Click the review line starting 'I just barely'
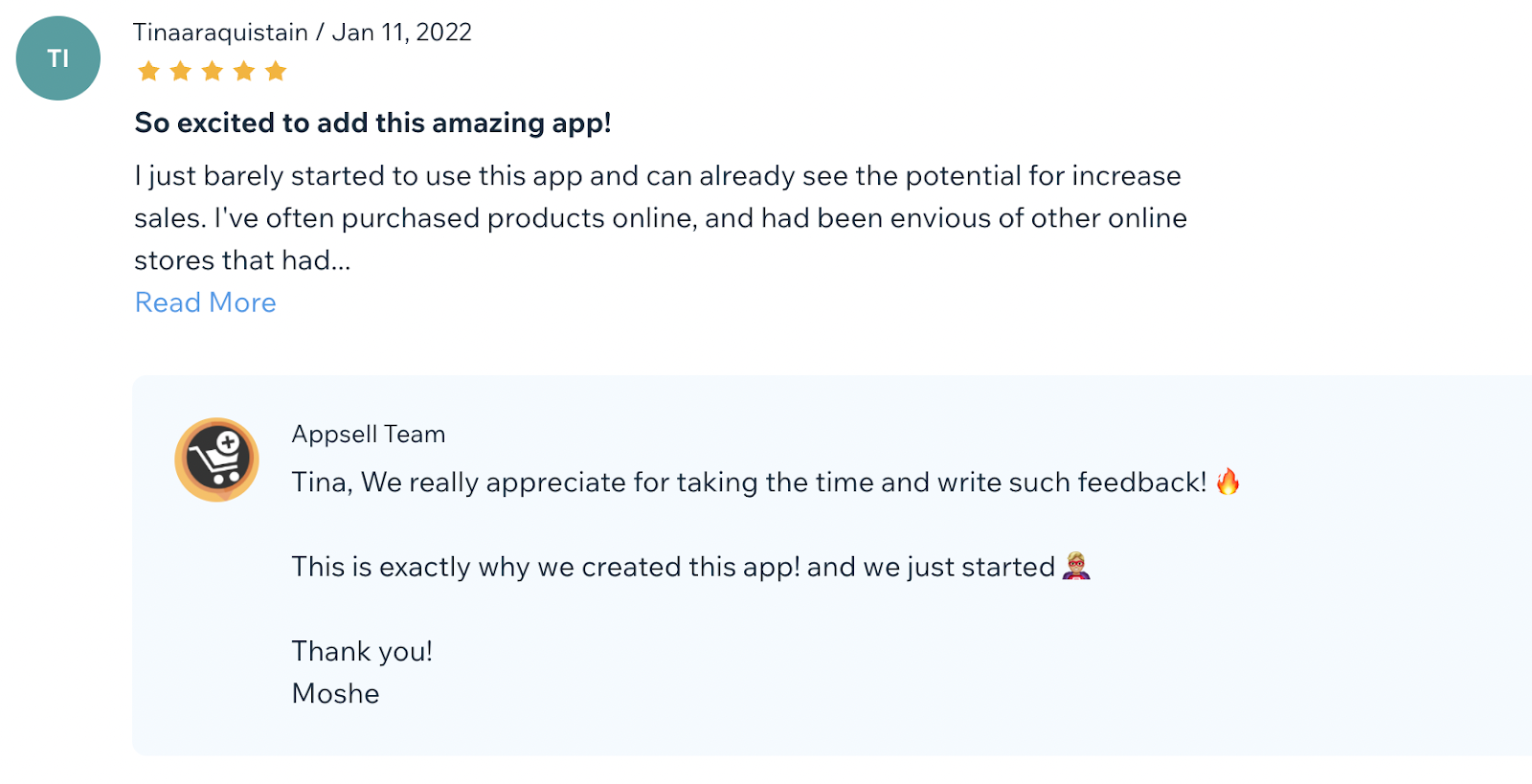The image size is (1532, 784). 657,176
